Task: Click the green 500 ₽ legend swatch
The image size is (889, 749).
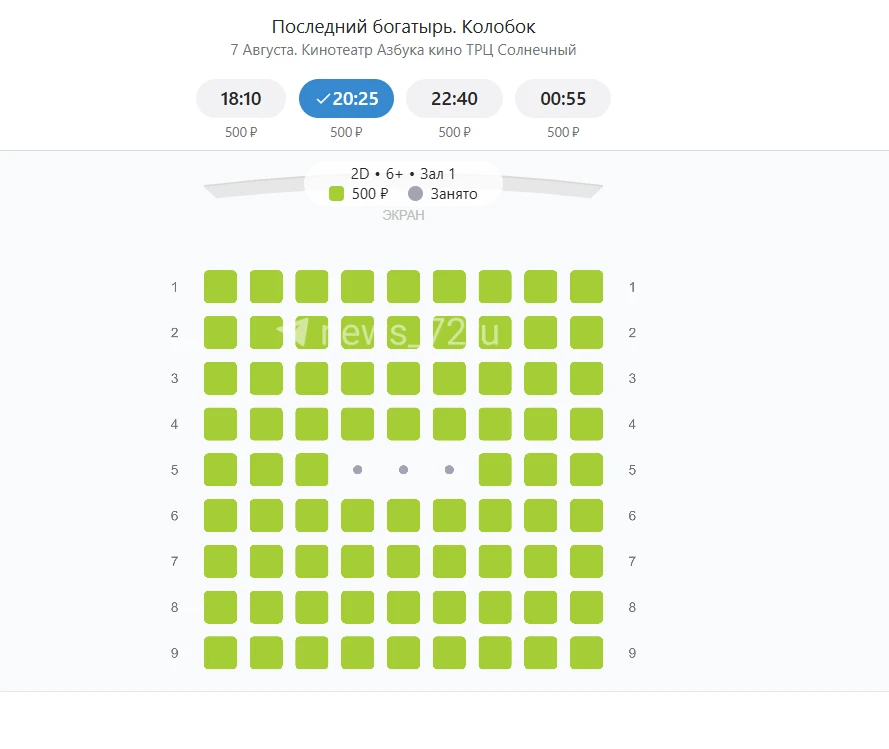Action: click(336, 194)
